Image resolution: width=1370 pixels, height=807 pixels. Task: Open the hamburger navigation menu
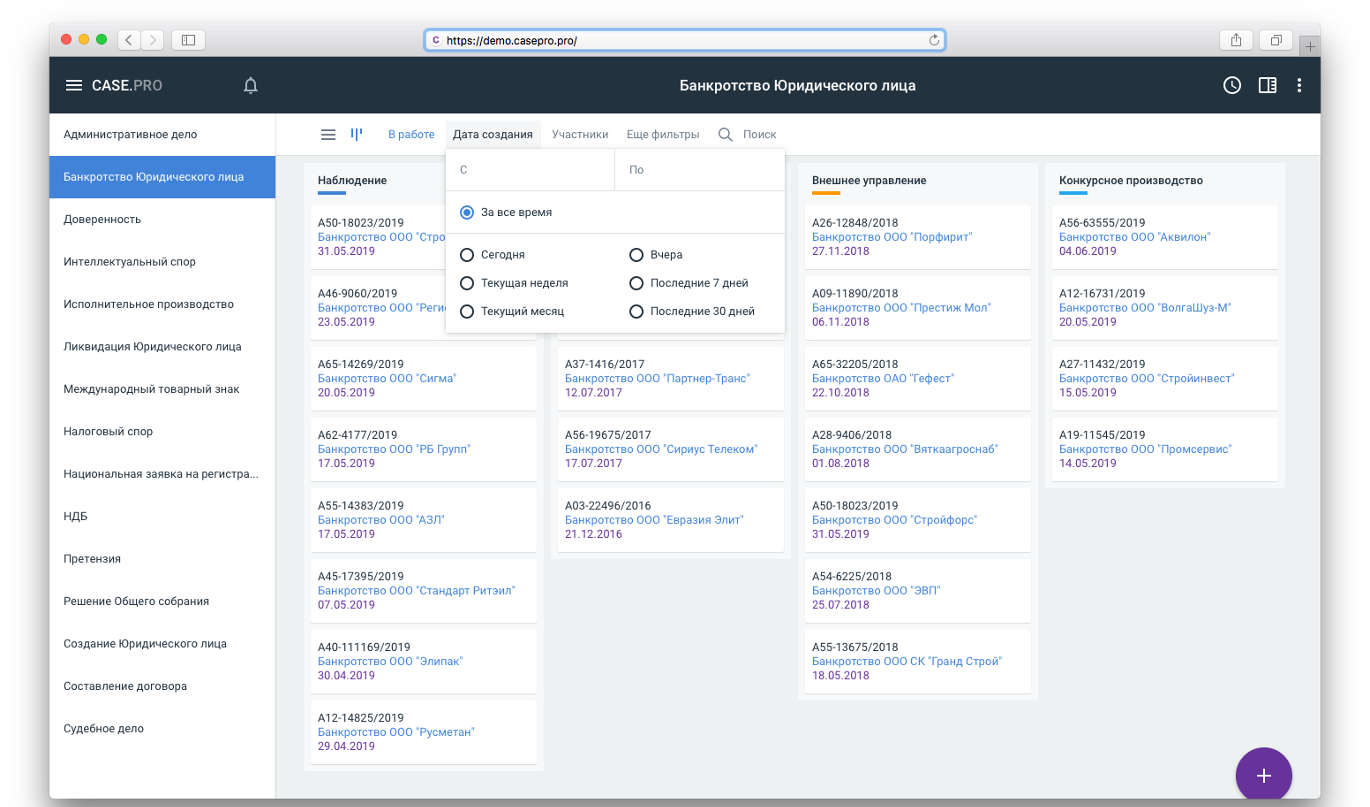pyautogui.click(x=73, y=86)
